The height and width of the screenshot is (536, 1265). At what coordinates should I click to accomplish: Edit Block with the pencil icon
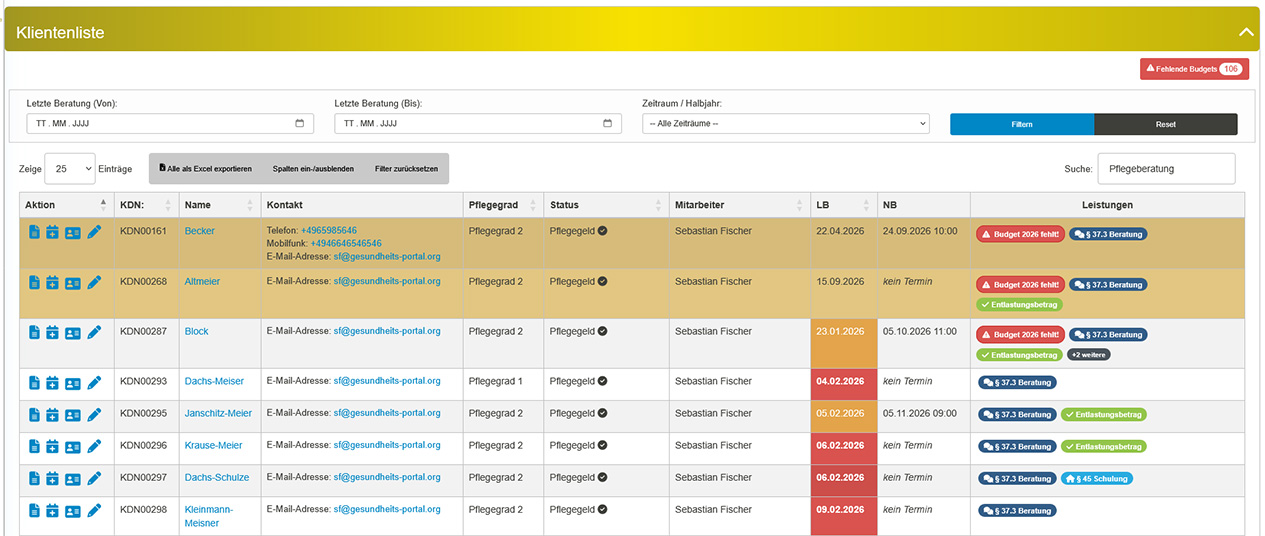(x=94, y=333)
